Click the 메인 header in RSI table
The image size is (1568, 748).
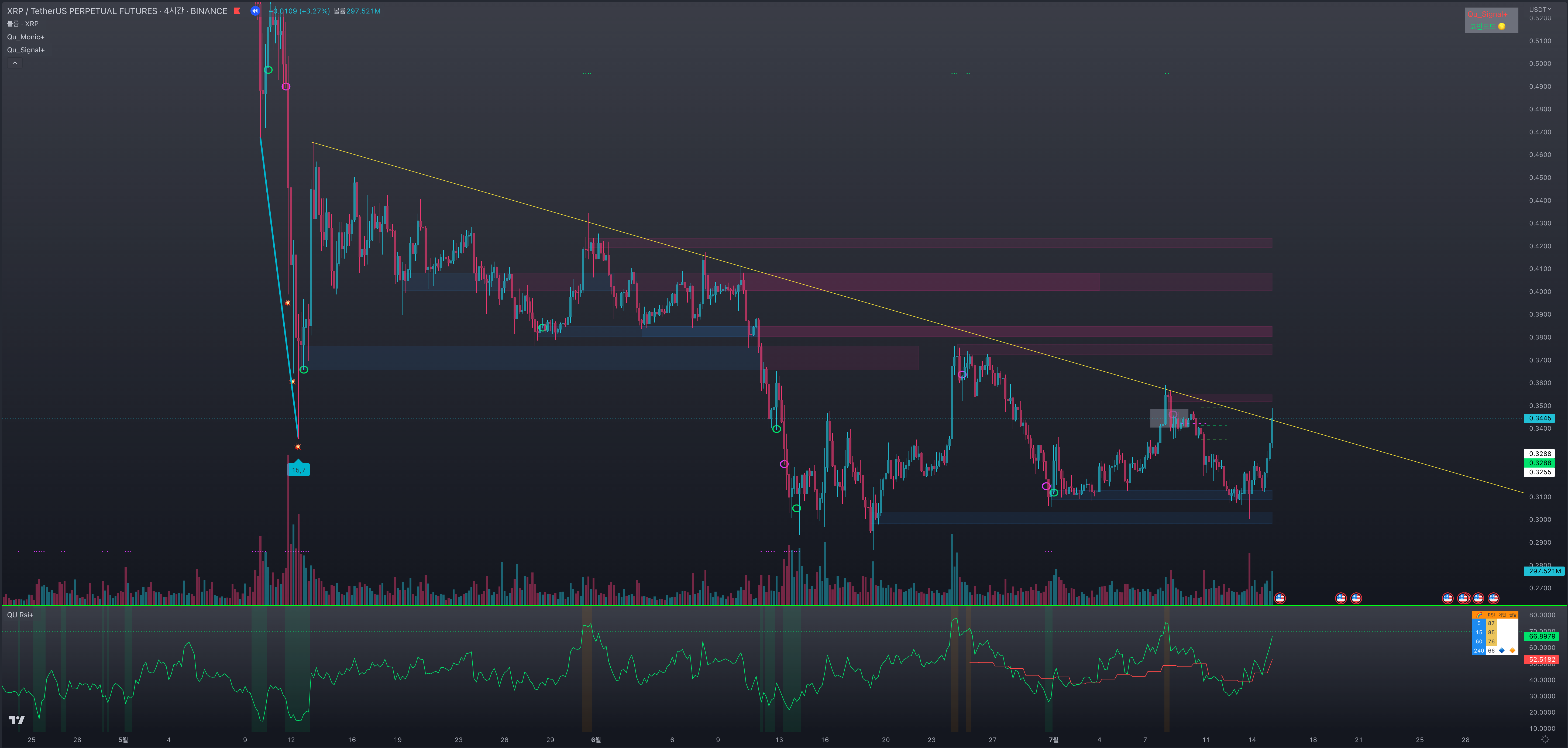pos(1502,615)
